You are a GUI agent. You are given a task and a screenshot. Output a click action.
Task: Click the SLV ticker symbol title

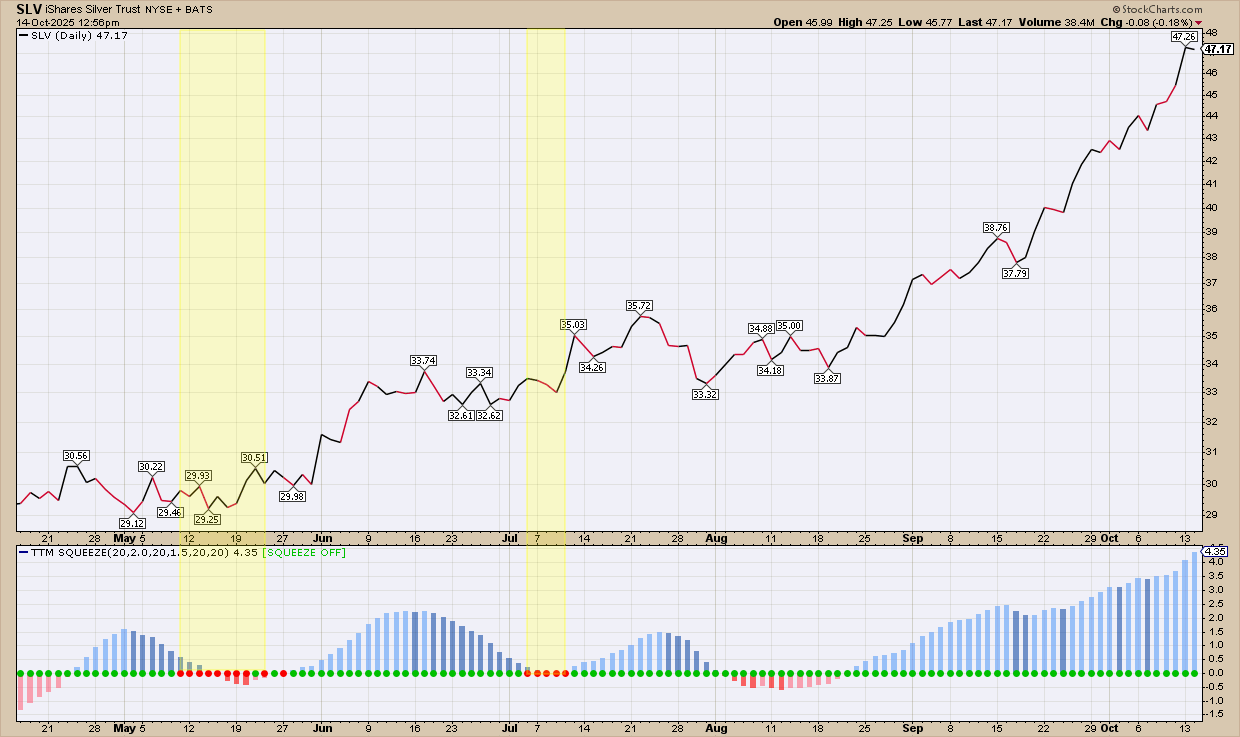(x=29, y=8)
